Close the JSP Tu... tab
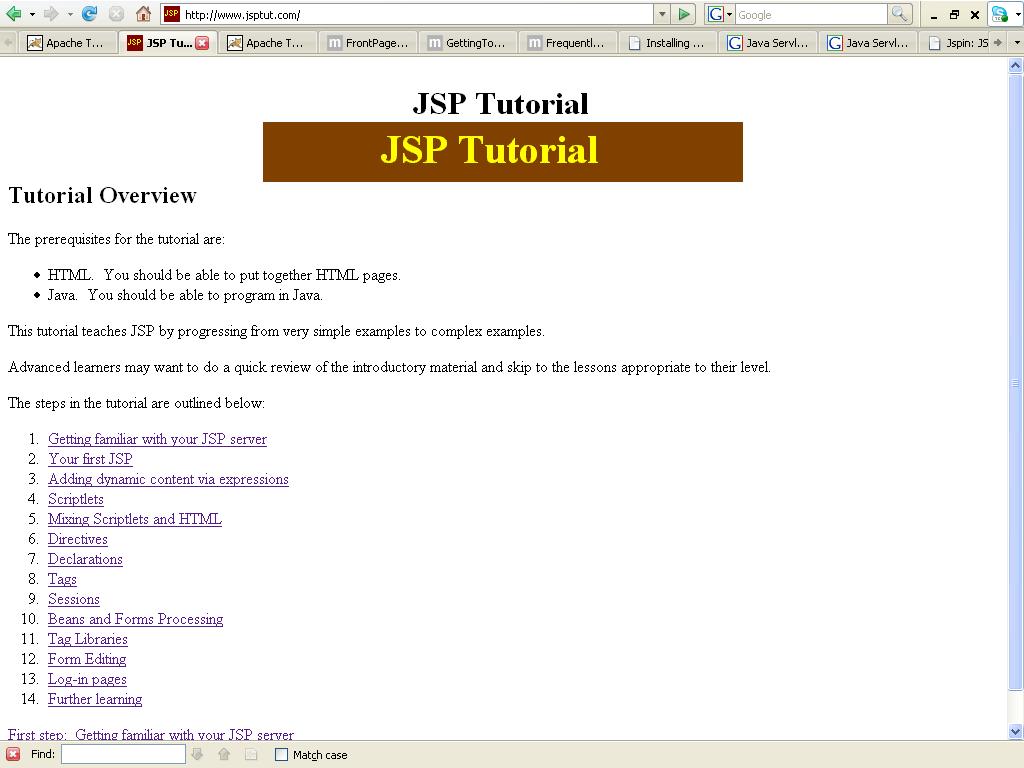1024x768 pixels. (202, 43)
